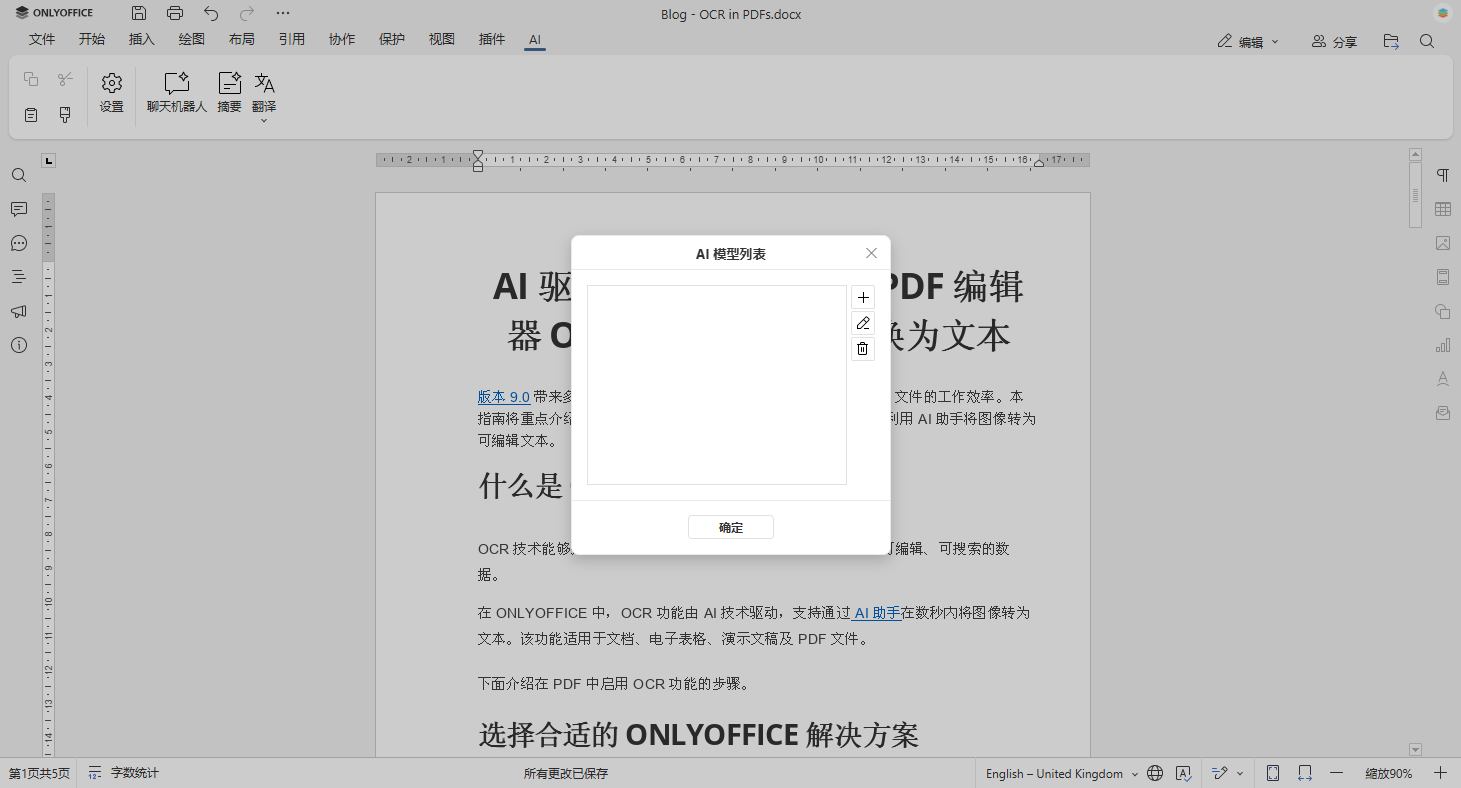Open Table settings in right sidebar
This screenshot has height=788, width=1461.
click(1443, 209)
